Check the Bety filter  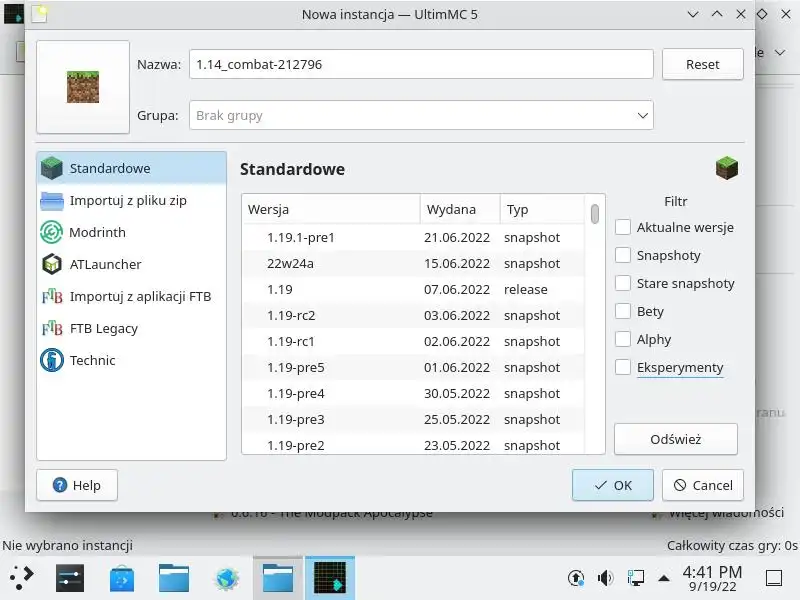[x=622, y=311]
